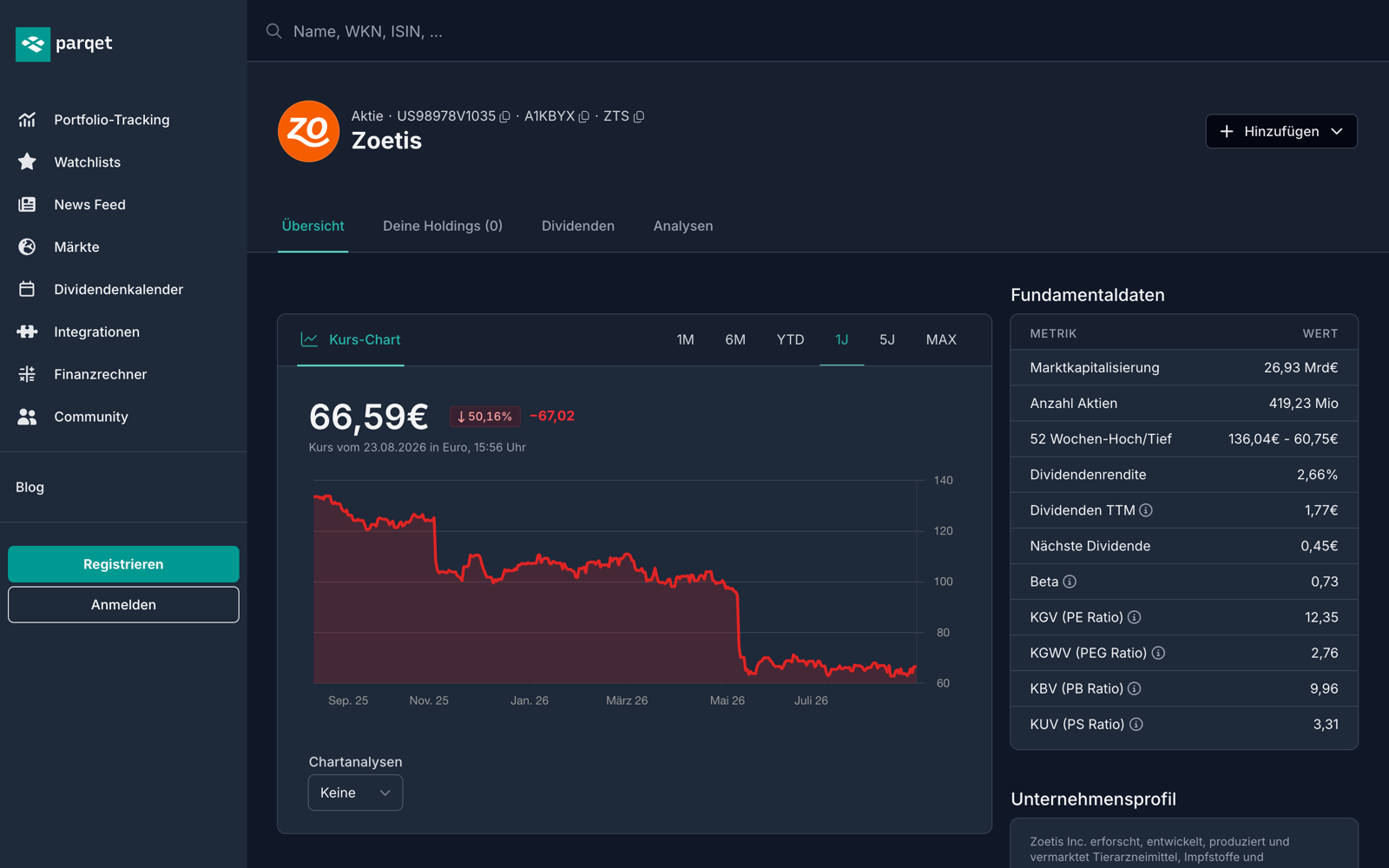
Task: Copy the WKN A1KBYX via copy icon
Action: click(584, 116)
